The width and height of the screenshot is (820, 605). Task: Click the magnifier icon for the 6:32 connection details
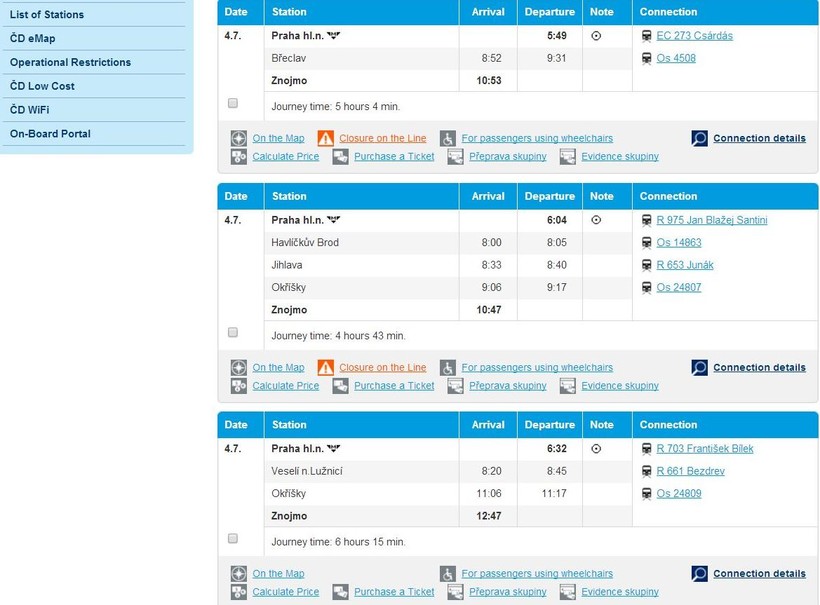click(700, 574)
